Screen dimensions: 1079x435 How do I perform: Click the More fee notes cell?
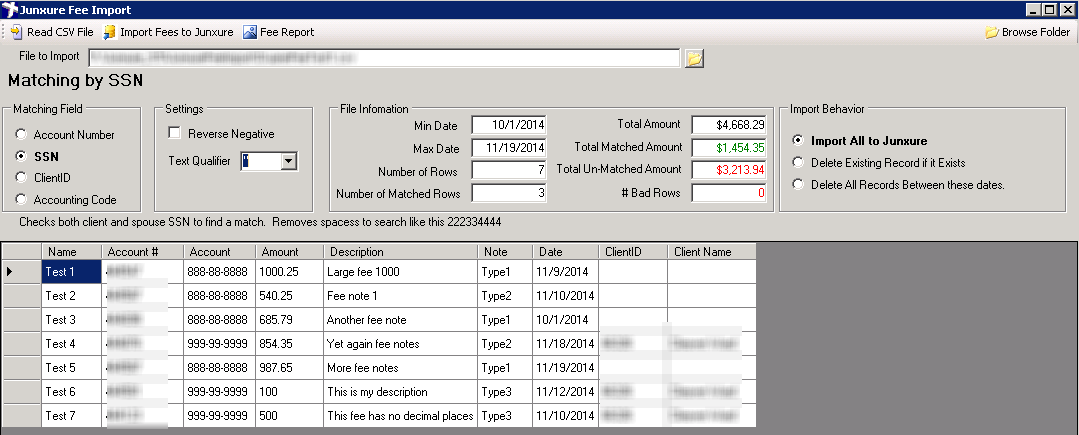pos(400,368)
